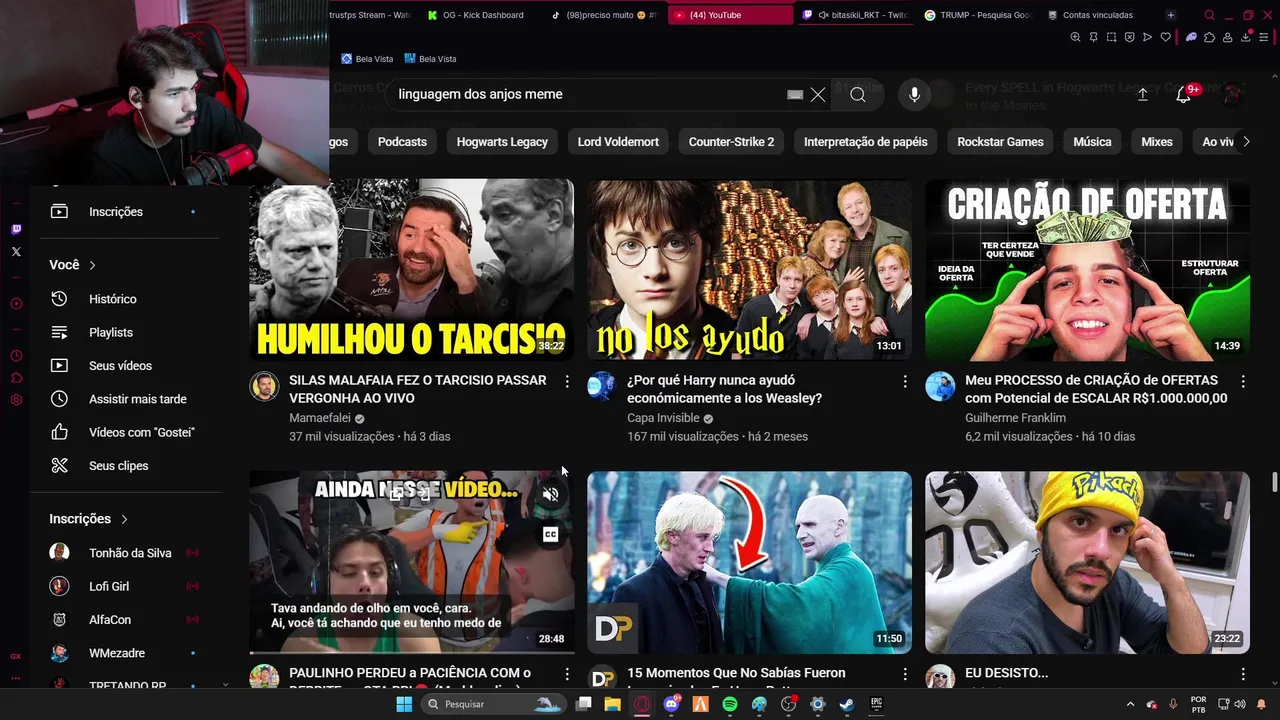Switch to bitasikii_RKT Twitch browser tab

855,15
